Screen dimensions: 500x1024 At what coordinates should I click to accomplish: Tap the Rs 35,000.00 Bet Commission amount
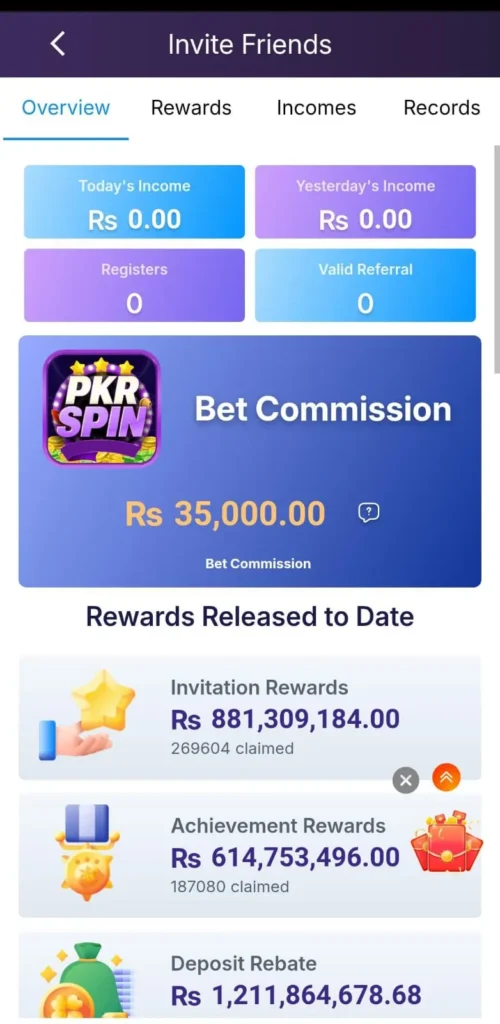pyautogui.click(x=225, y=514)
